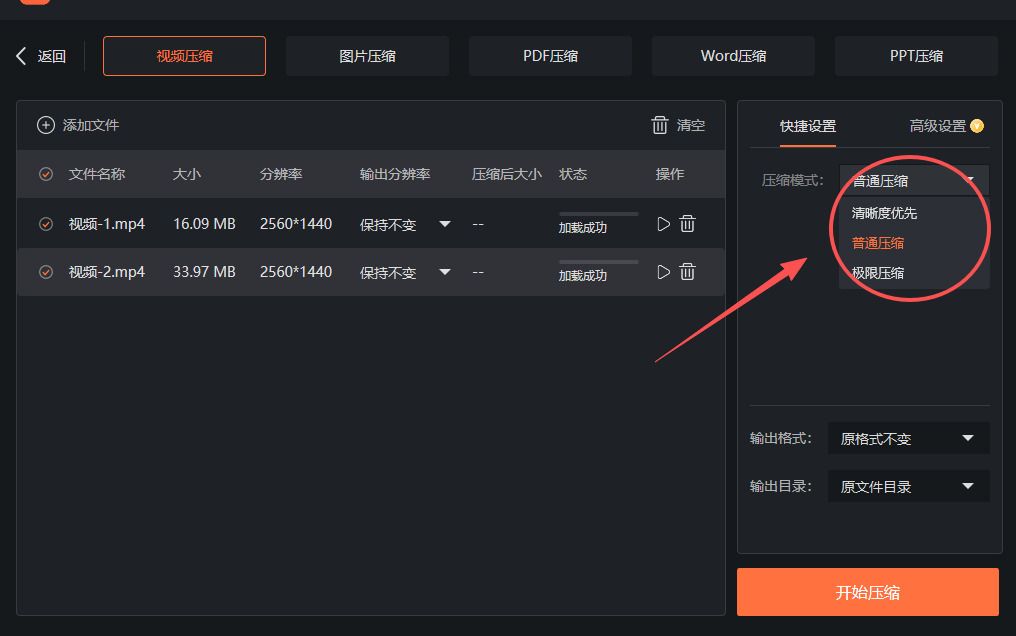Switch to 视频压缩 tab
Screen dimensions: 1016x636
[185, 56]
